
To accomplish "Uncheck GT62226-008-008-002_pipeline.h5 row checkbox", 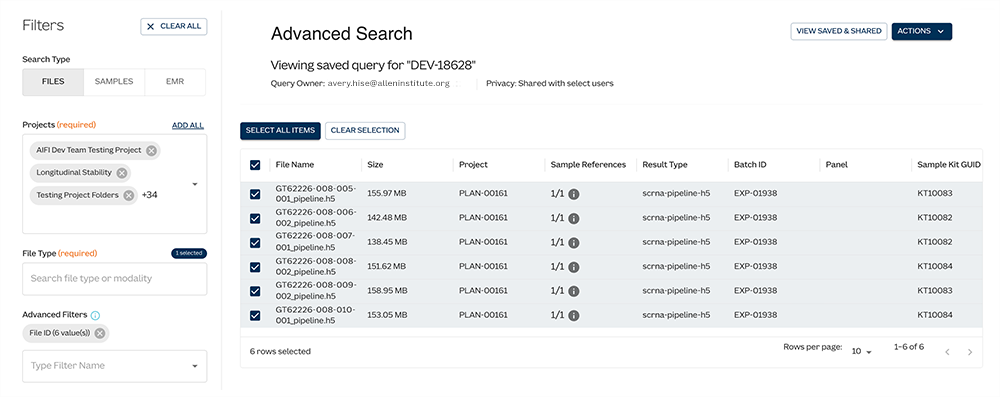I will point(255,267).
